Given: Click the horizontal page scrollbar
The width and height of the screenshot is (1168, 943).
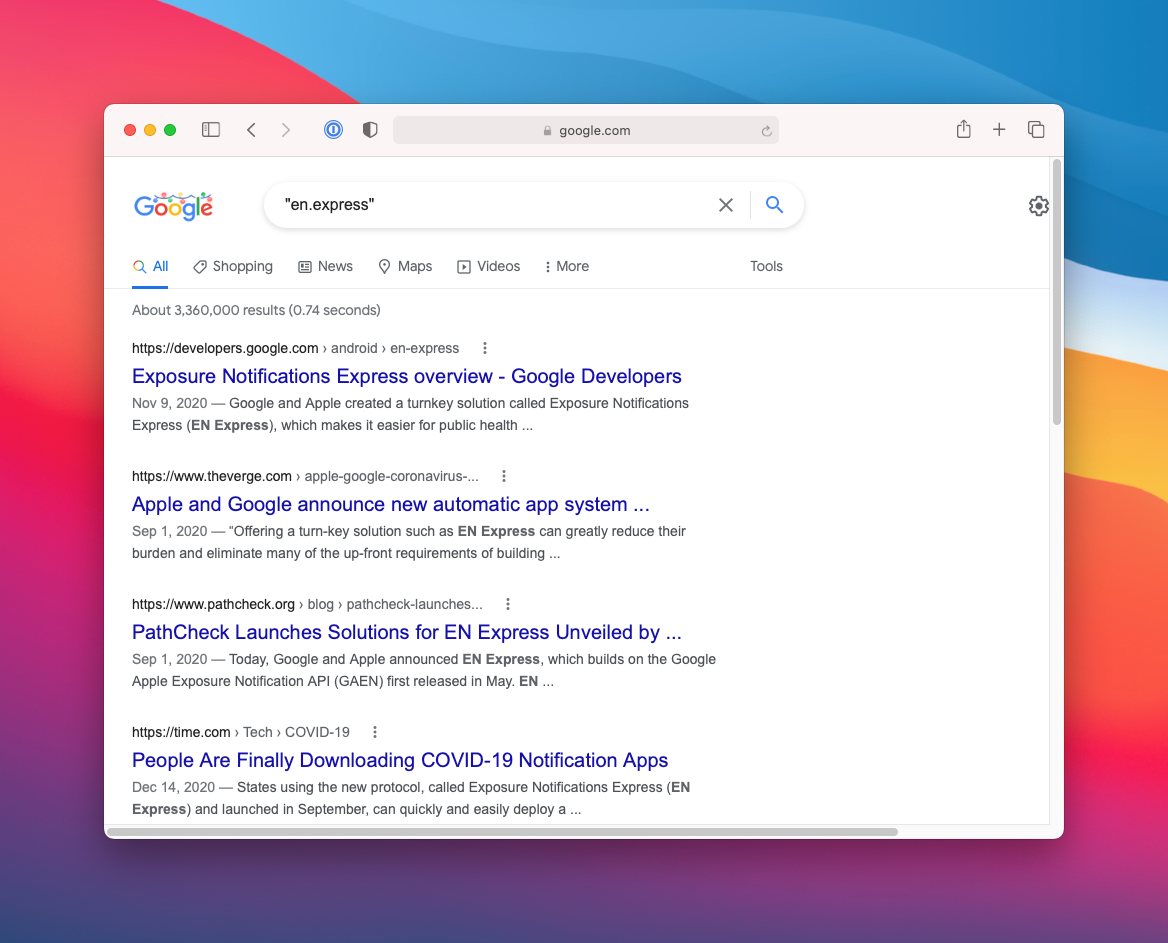Looking at the screenshot, I should tap(502, 832).
